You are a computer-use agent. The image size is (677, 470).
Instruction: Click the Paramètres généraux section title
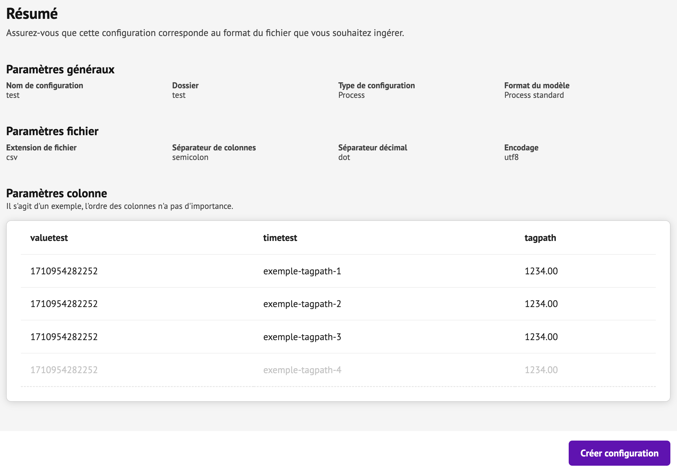pos(60,70)
